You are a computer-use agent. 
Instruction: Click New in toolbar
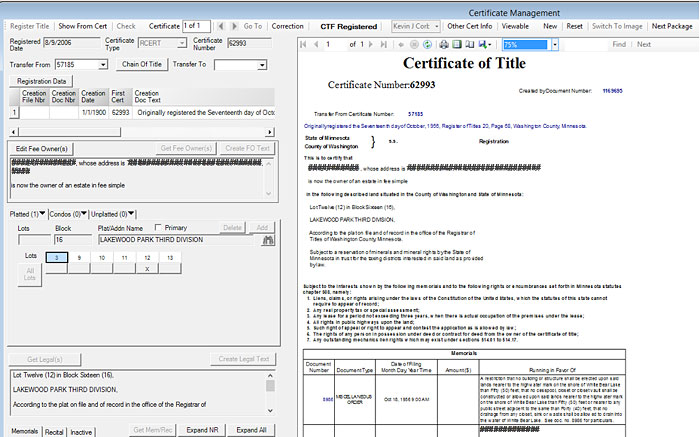tap(550, 26)
